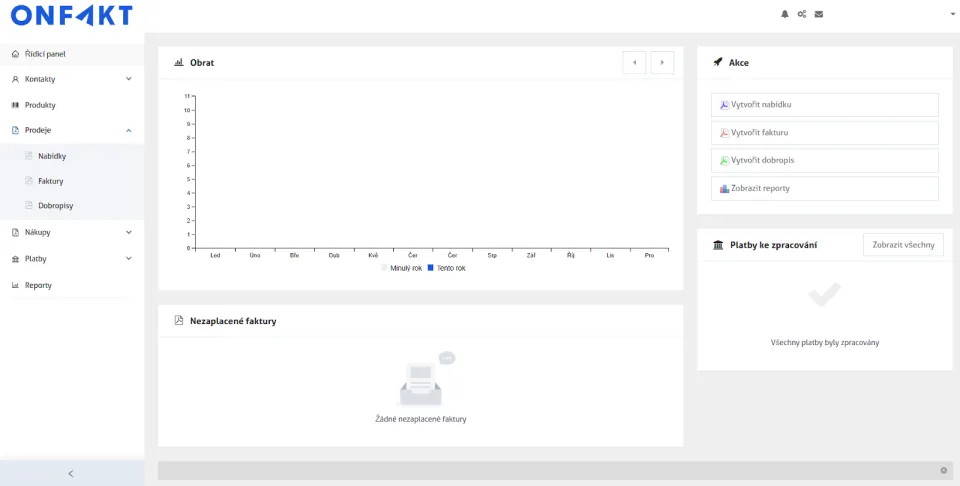960x486 pixels.
Task: Click the Dobropisy document icon
Action: click(x=28, y=206)
